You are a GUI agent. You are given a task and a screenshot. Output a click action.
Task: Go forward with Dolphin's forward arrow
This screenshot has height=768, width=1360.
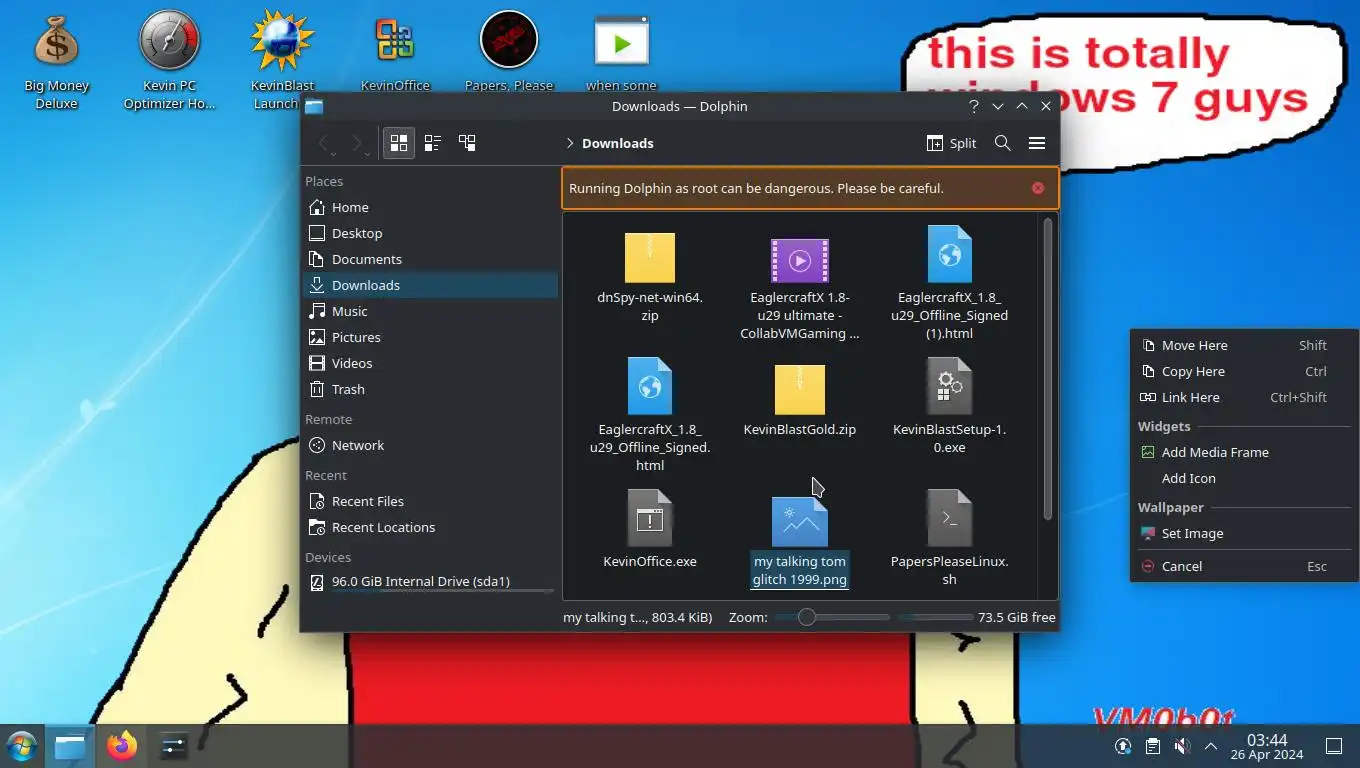pos(357,143)
